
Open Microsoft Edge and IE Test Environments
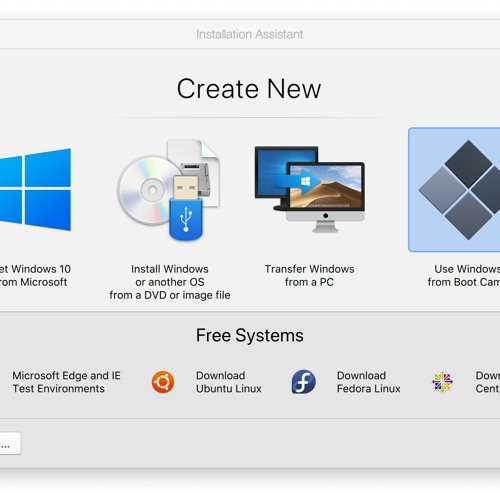click(66, 382)
